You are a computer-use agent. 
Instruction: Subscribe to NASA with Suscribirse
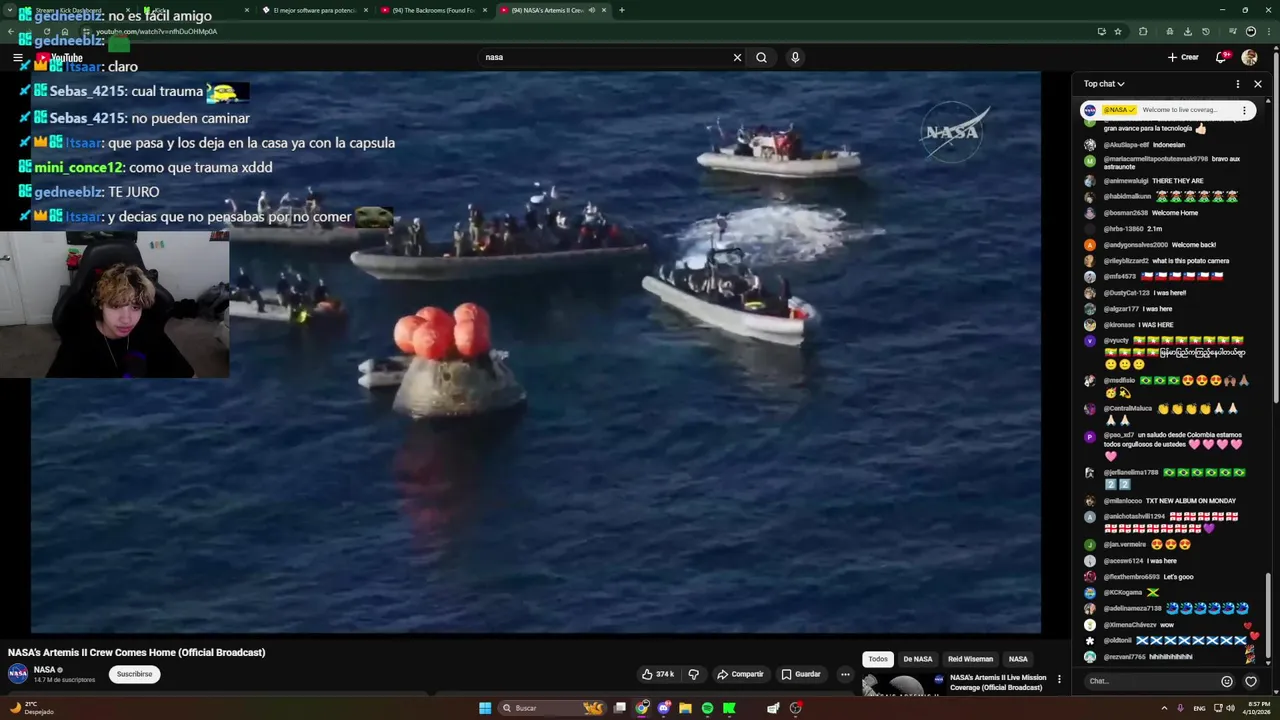coord(134,674)
